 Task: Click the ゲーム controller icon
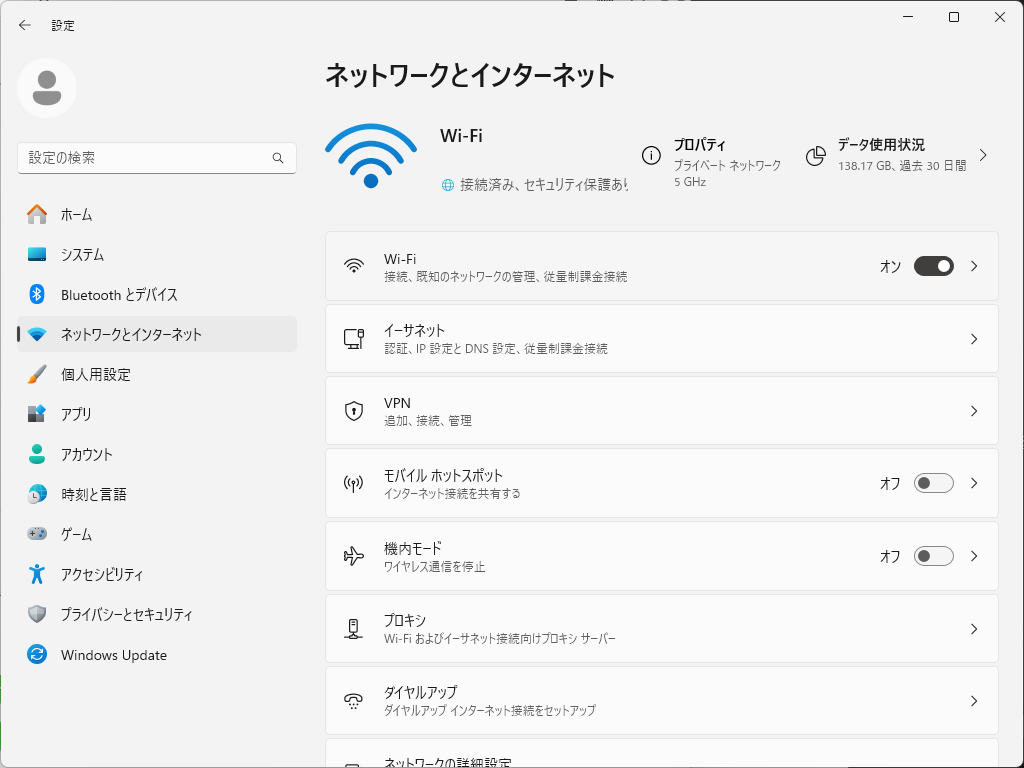[37, 534]
